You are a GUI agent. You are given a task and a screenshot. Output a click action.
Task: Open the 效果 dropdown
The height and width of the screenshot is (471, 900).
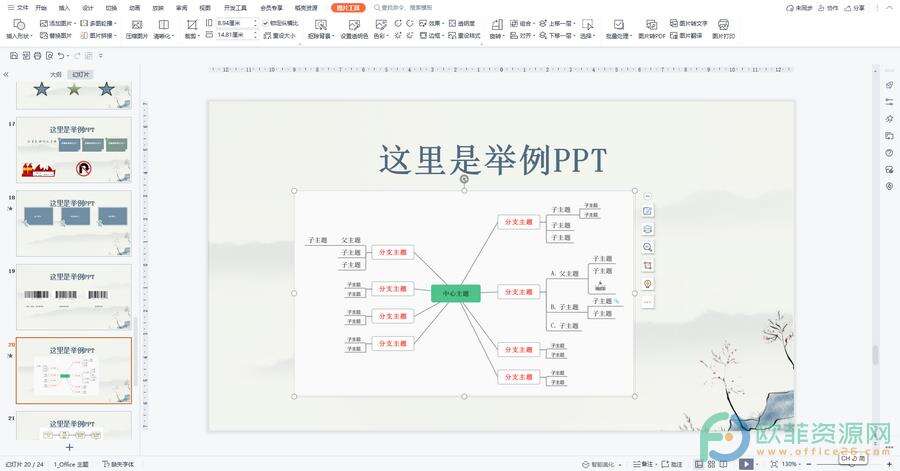tap(432, 24)
